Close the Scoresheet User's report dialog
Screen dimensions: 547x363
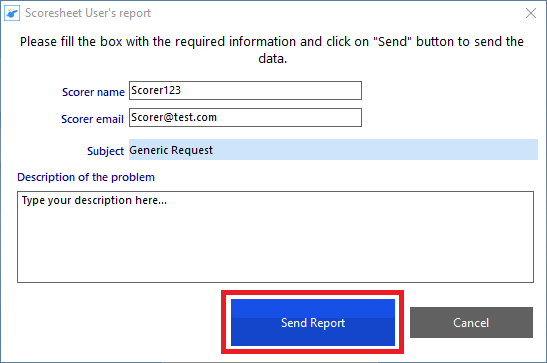coord(531,13)
